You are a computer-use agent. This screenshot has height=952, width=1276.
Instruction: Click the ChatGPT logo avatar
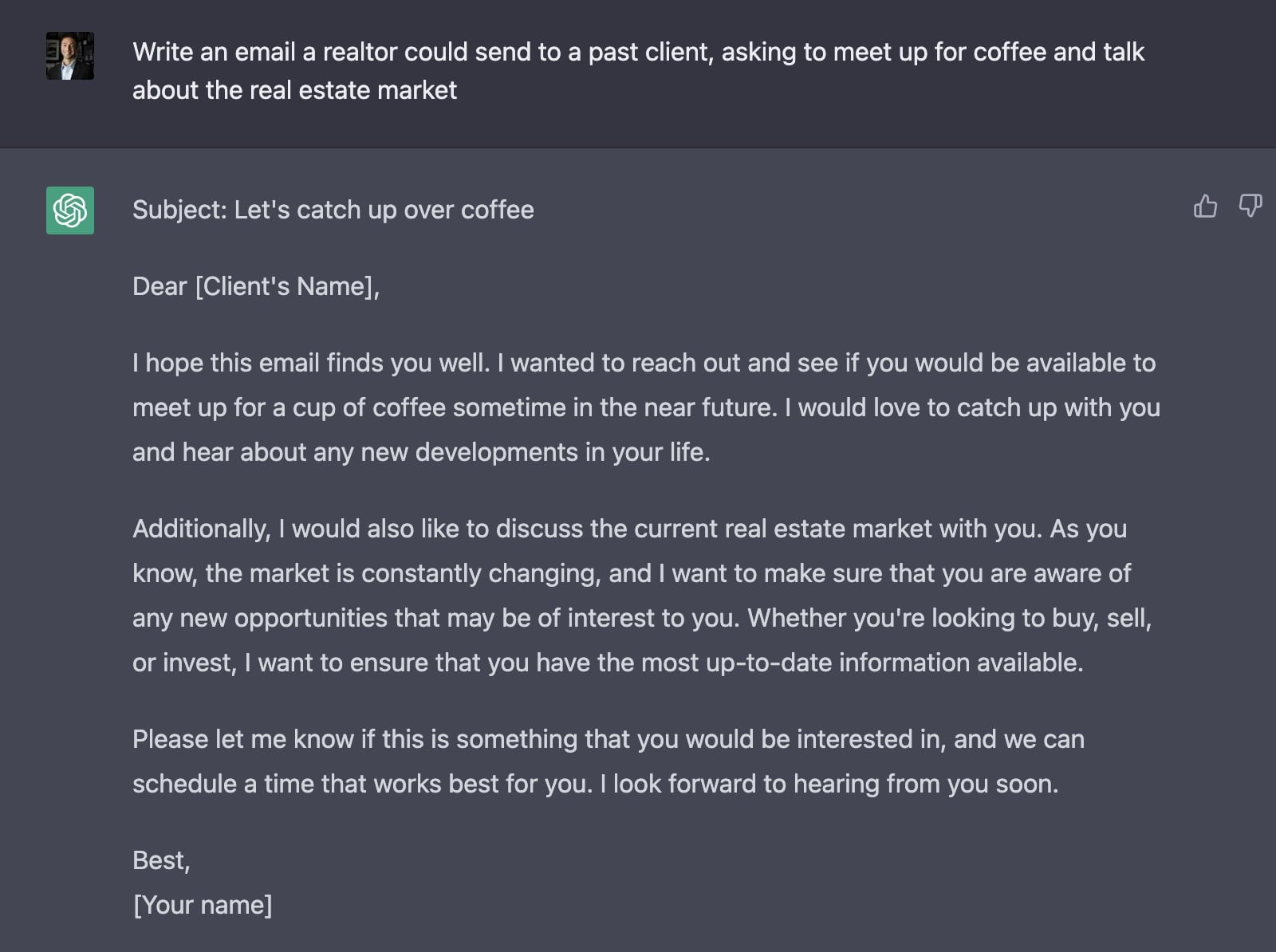click(70, 210)
